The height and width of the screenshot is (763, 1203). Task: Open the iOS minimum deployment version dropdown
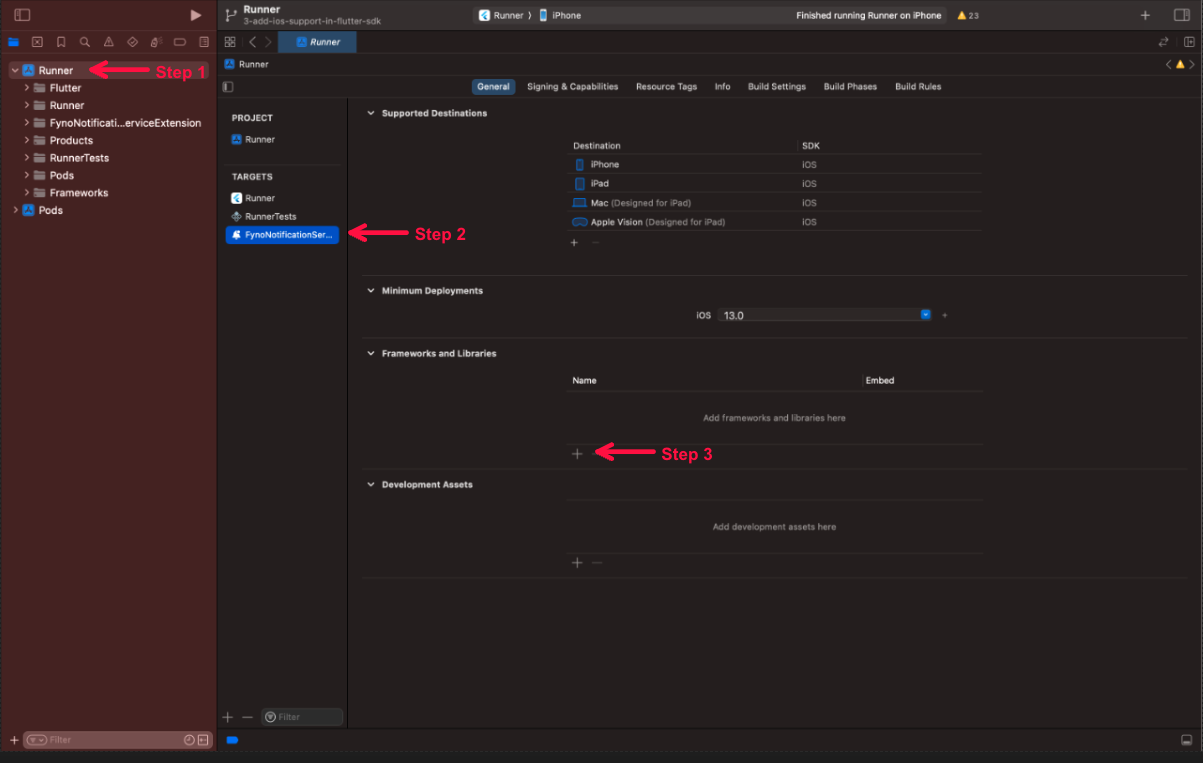pyautogui.click(x=925, y=315)
